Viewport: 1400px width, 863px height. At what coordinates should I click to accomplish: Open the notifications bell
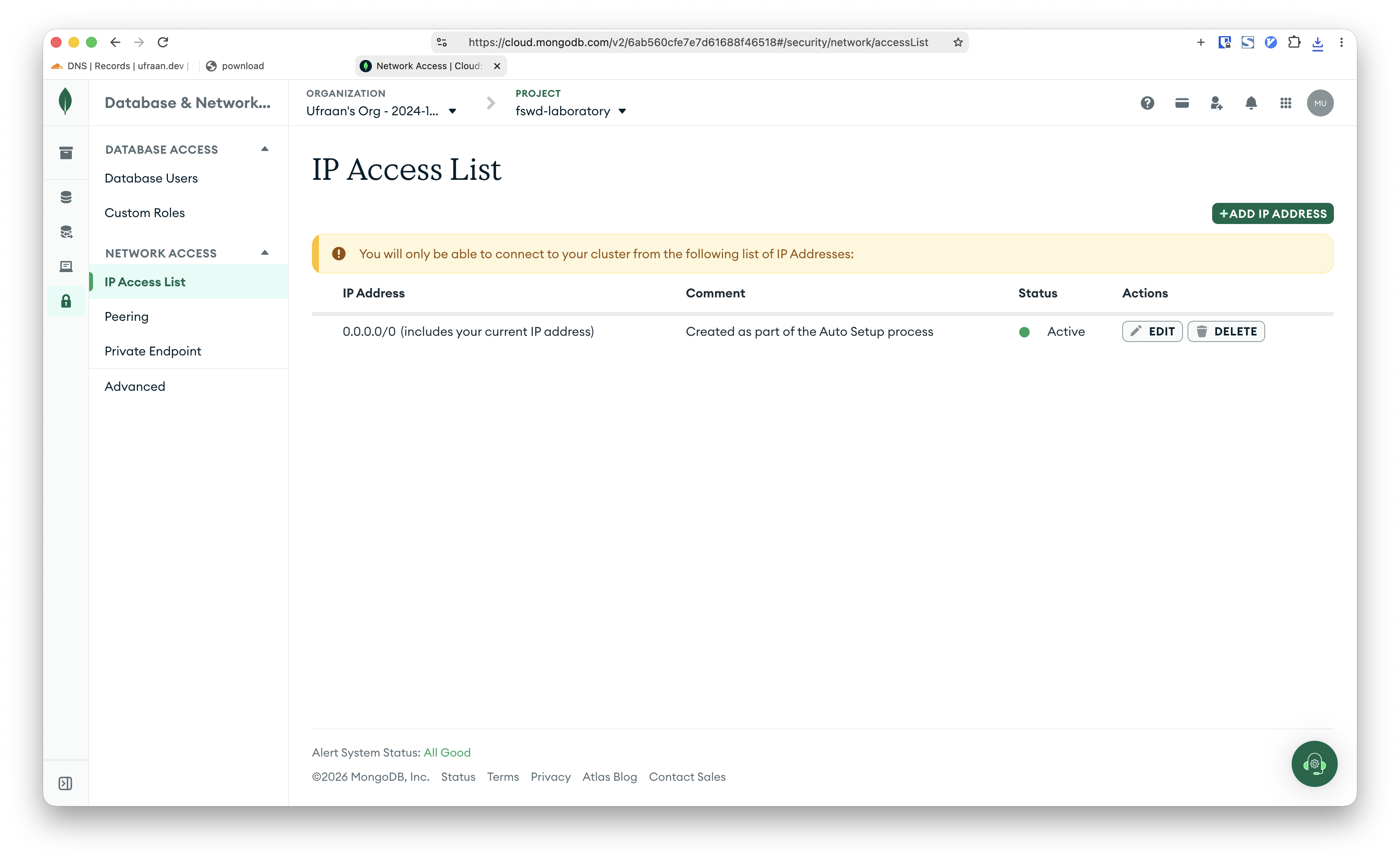coord(1251,103)
